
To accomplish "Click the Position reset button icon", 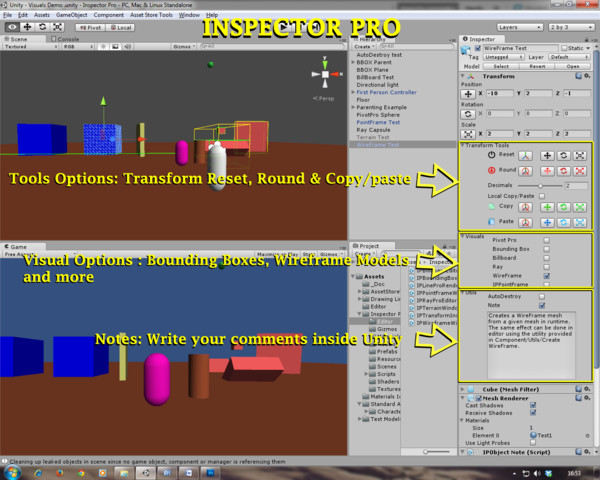I will point(468,94).
